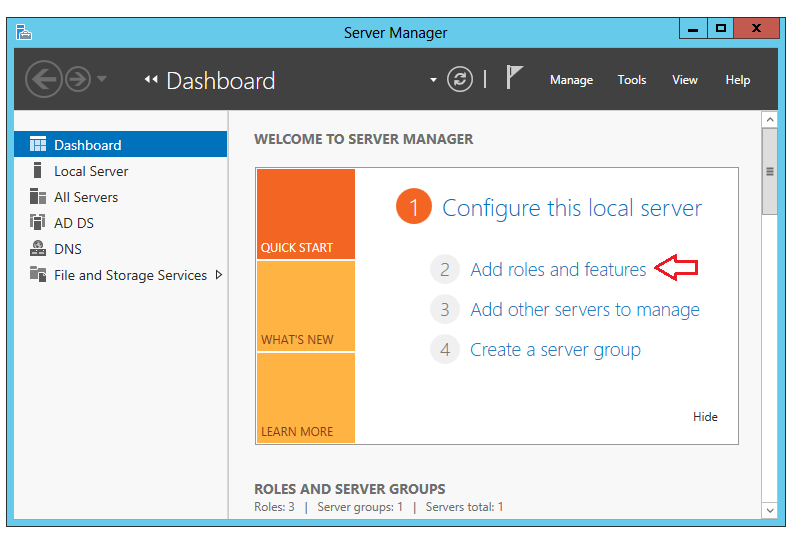Click the scrollbar down arrow
The height and width of the screenshot is (545, 799).
pyautogui.click(x=769, y=510)
